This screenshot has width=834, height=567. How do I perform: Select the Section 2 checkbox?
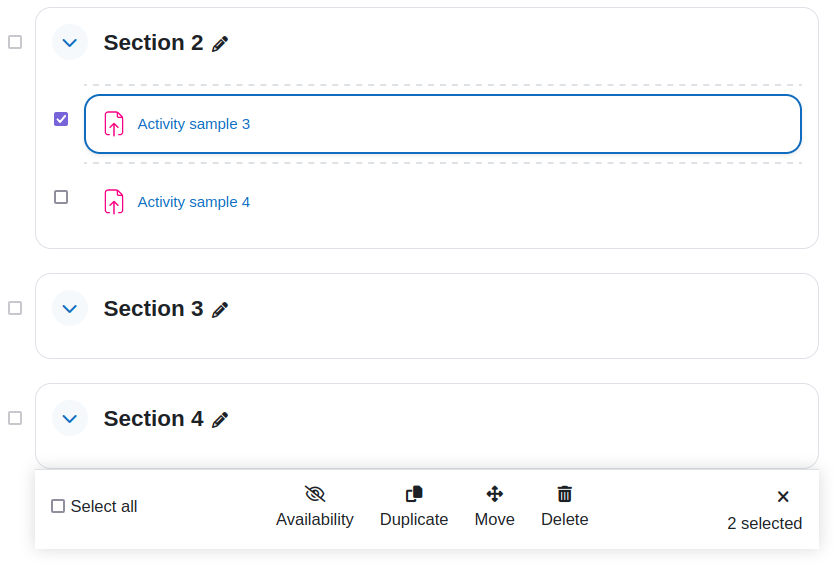(15, 42)
